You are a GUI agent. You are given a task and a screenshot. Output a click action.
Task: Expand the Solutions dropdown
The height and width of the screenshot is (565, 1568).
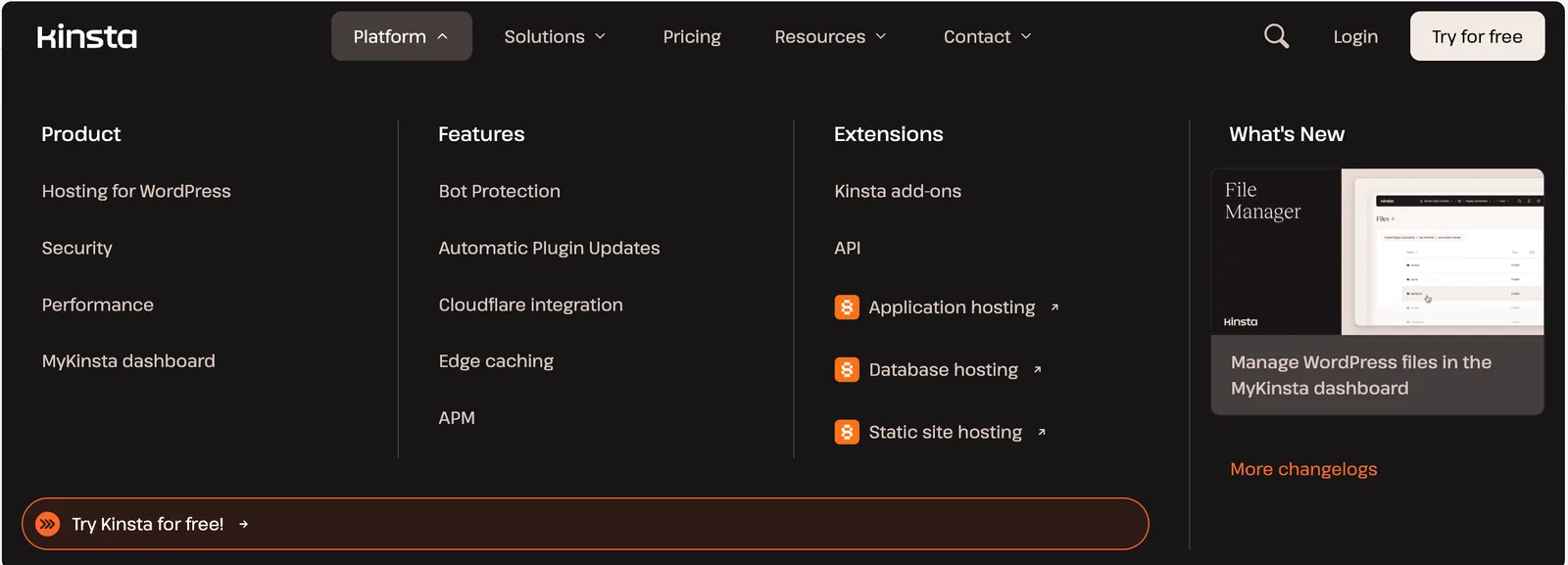[x=555, y=36]
